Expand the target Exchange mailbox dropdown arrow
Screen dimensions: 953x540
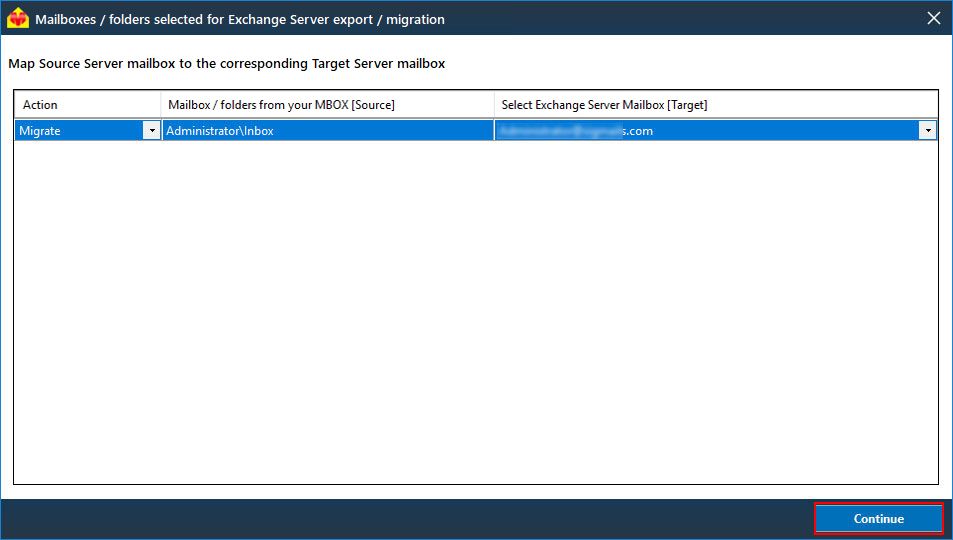(927, 130)
